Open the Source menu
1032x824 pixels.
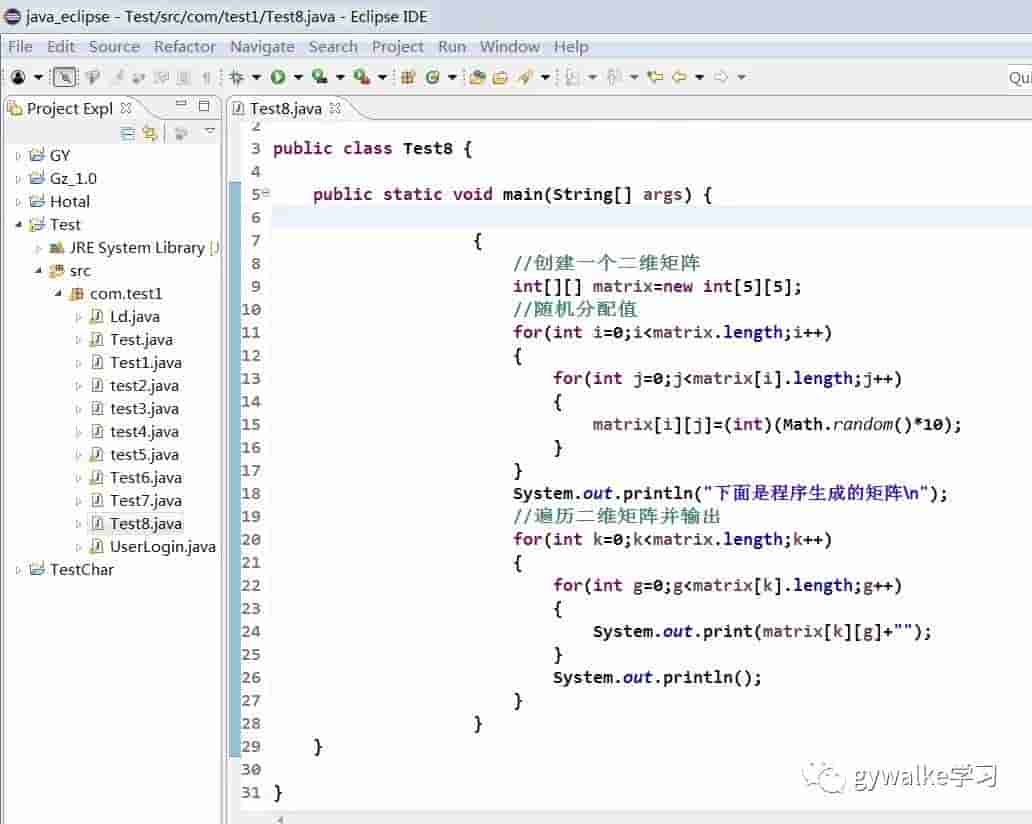pos(115,47)
